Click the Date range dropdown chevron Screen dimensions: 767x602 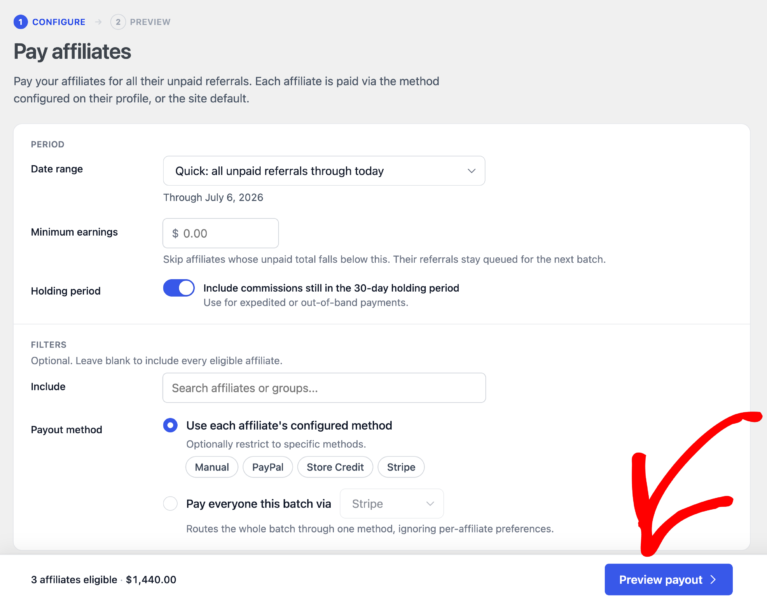click(471, 171)
